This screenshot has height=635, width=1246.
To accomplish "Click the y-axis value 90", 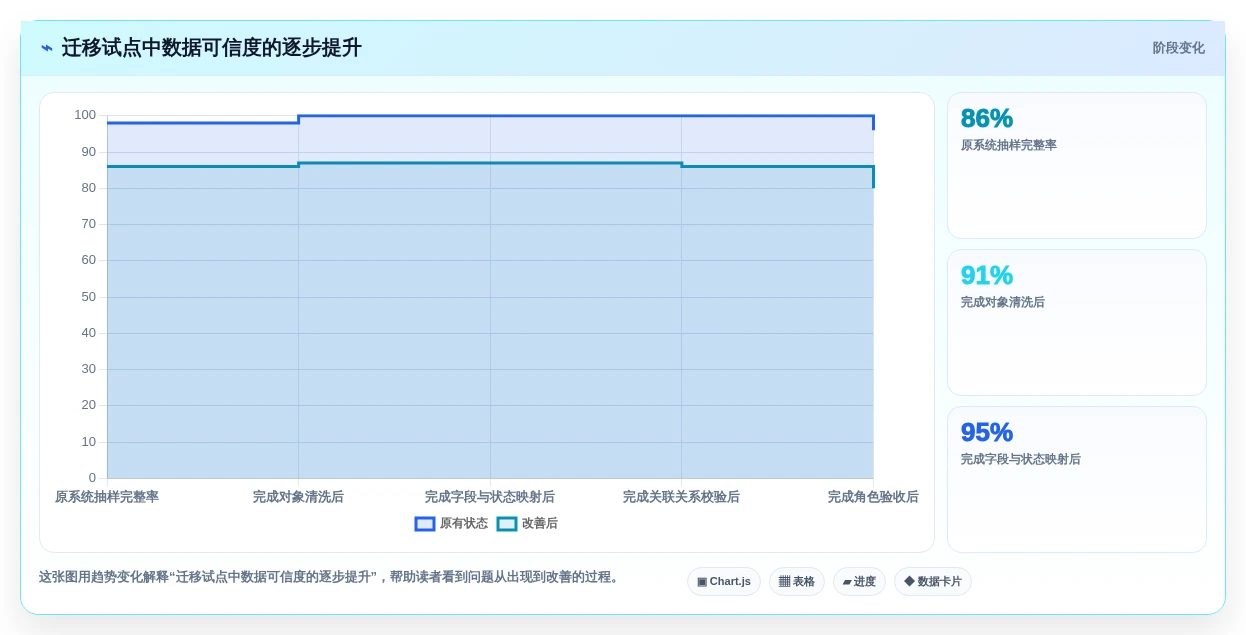I will 89,152.
